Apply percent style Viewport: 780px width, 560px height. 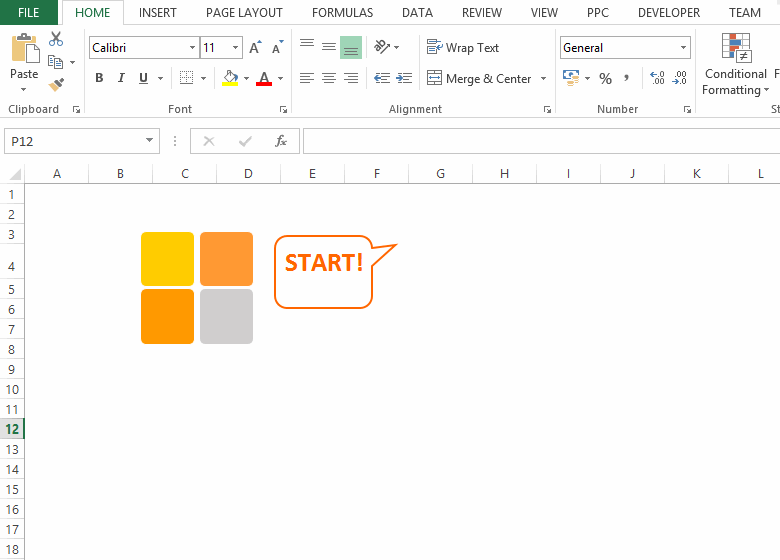(605, 79)
